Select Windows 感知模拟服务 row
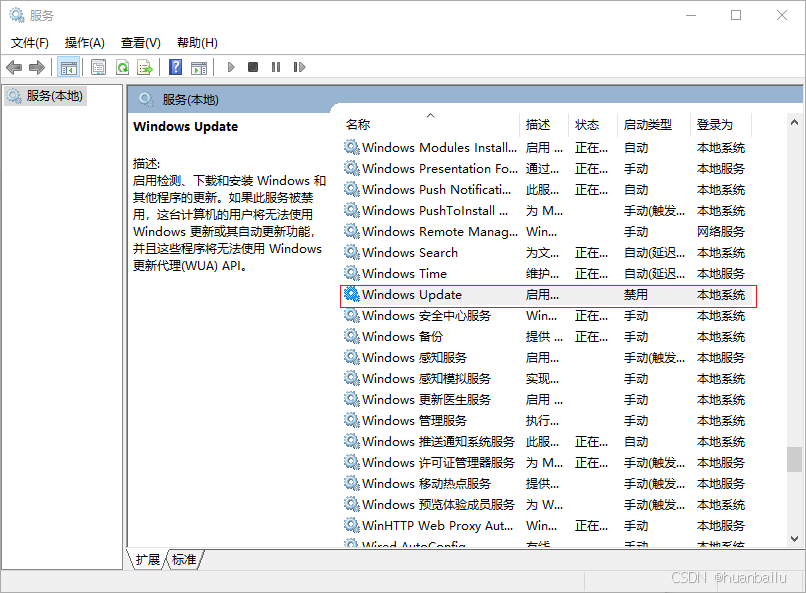 coord(548,379)
